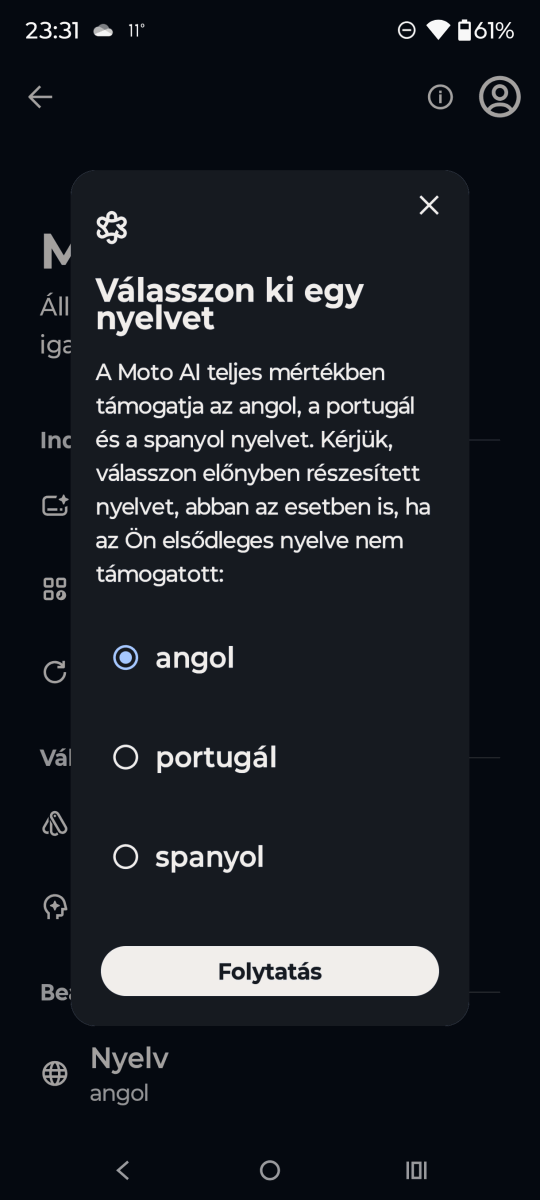This screenshot has width=540, height=1200.
Task: Open the info icon in top bar
Action: pos(440,97)
